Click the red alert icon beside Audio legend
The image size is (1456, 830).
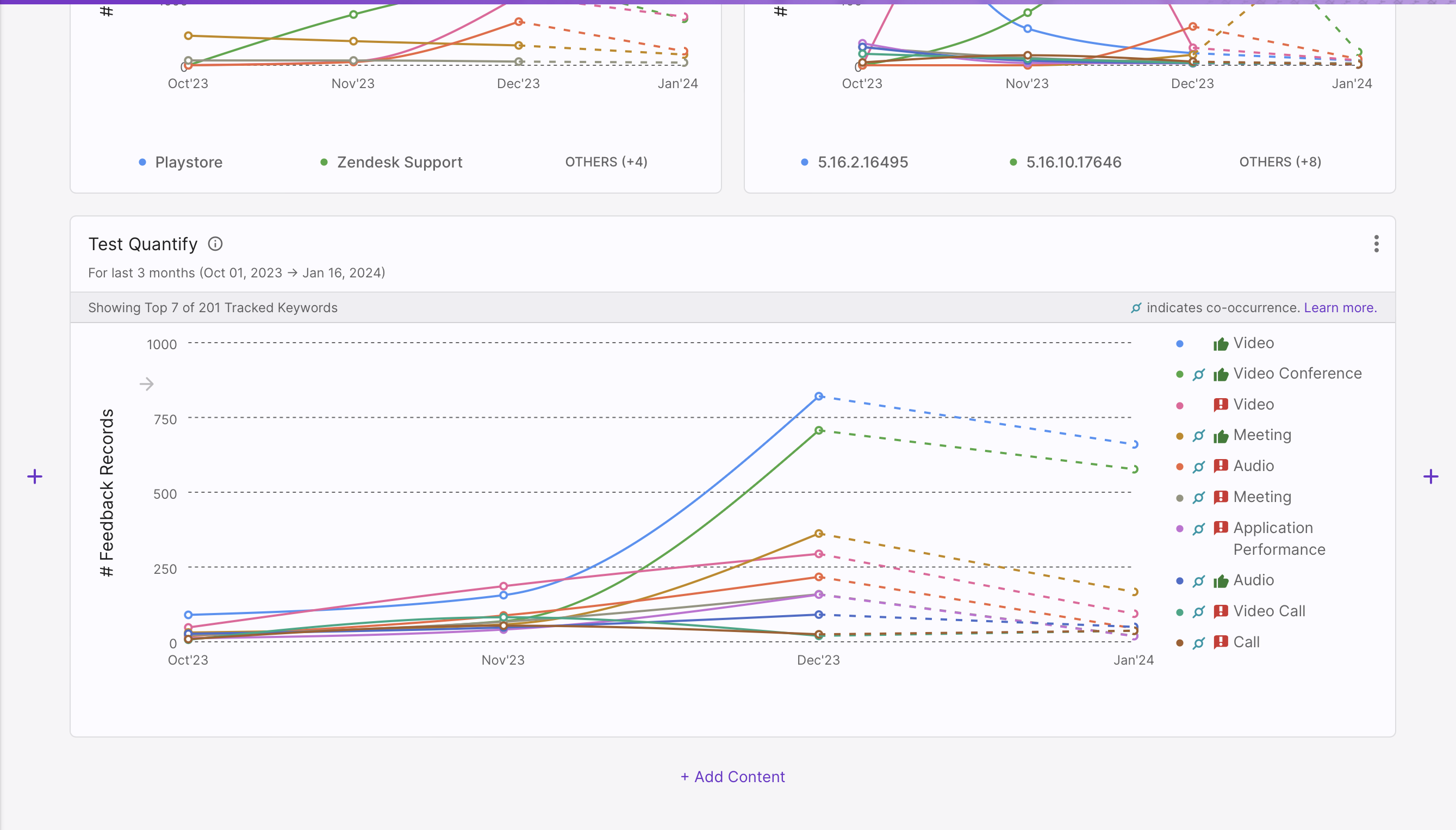click(x=1221, y=466)
